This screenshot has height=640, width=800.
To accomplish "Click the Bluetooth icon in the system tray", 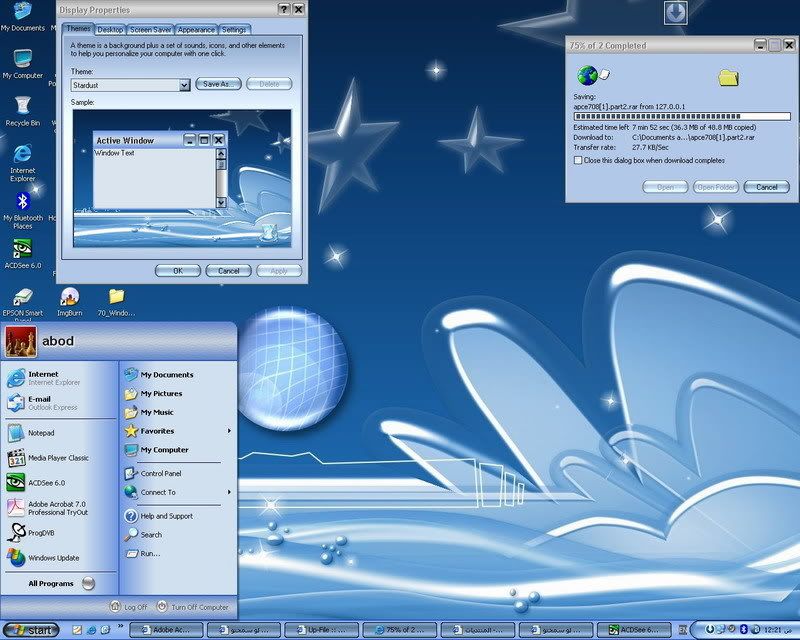I will coord(743,629).
